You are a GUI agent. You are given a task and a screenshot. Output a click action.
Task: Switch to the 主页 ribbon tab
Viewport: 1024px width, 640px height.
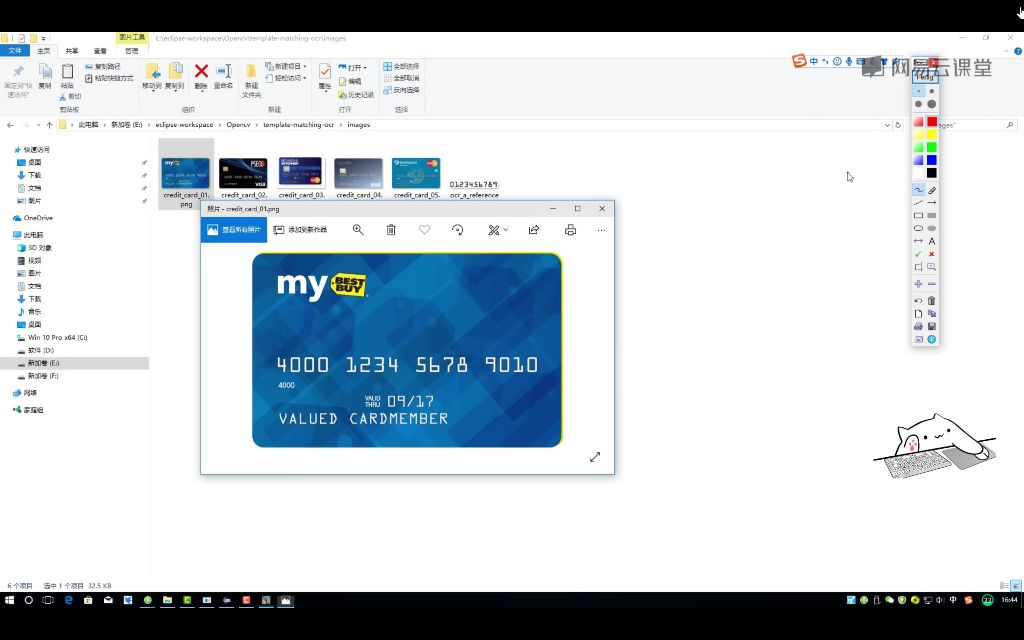coord(43,51)
